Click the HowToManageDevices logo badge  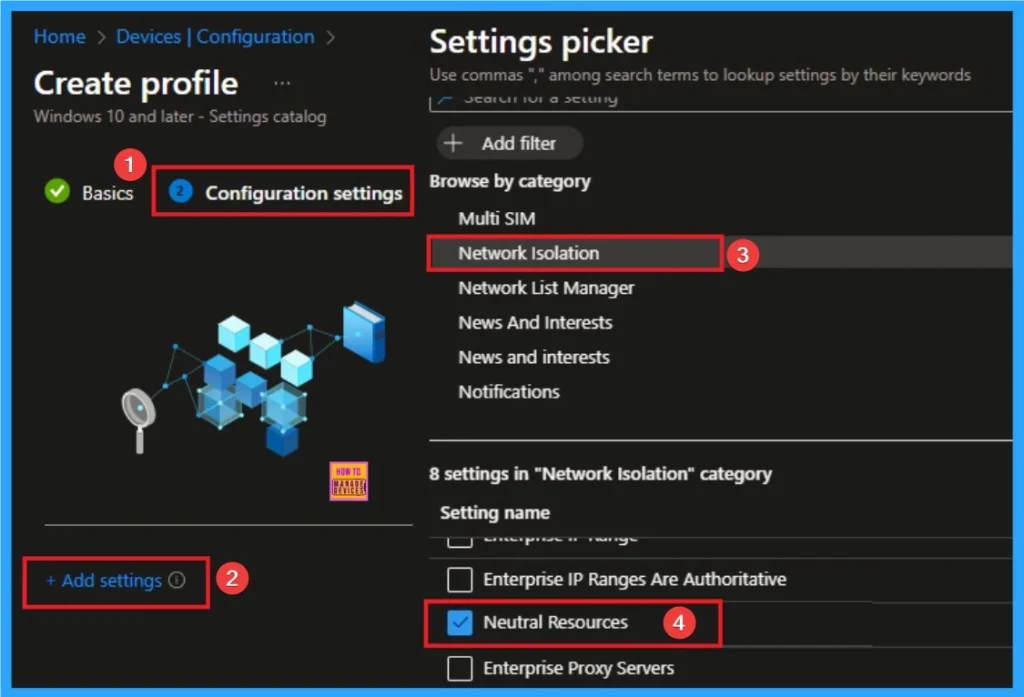coord(348,481)
